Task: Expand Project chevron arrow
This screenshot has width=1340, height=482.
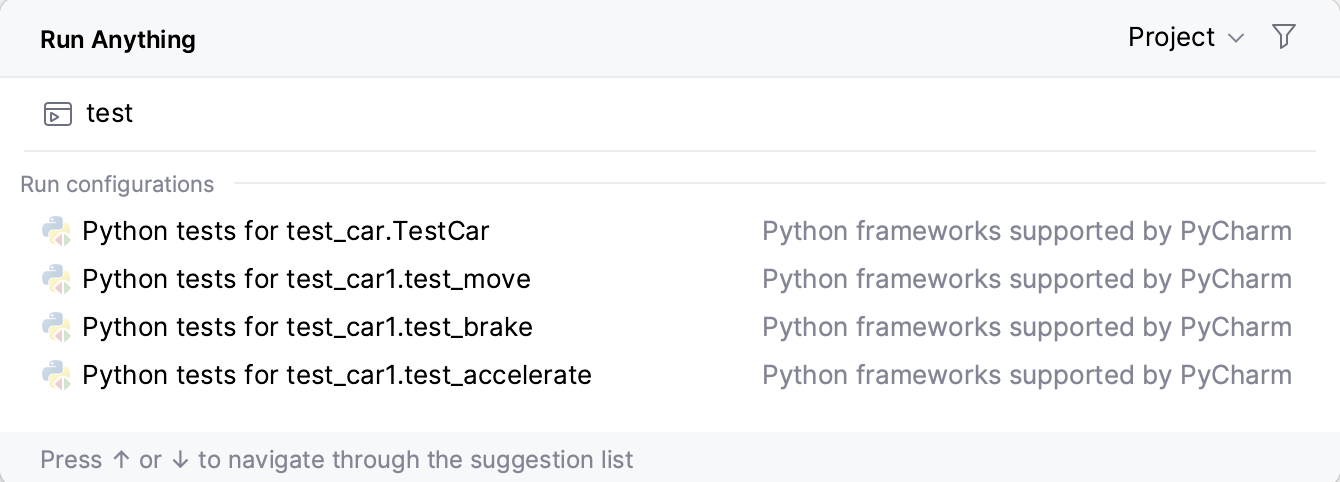Action: pyautogui.click(x=1236, y=39)
